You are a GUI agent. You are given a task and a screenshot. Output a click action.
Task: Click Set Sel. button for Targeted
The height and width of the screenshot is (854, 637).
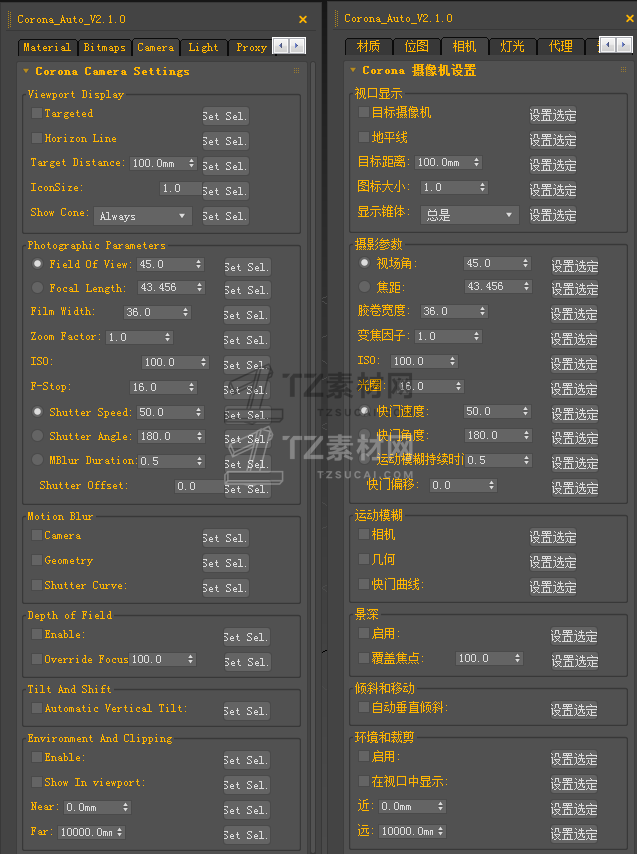click(225, 116)
